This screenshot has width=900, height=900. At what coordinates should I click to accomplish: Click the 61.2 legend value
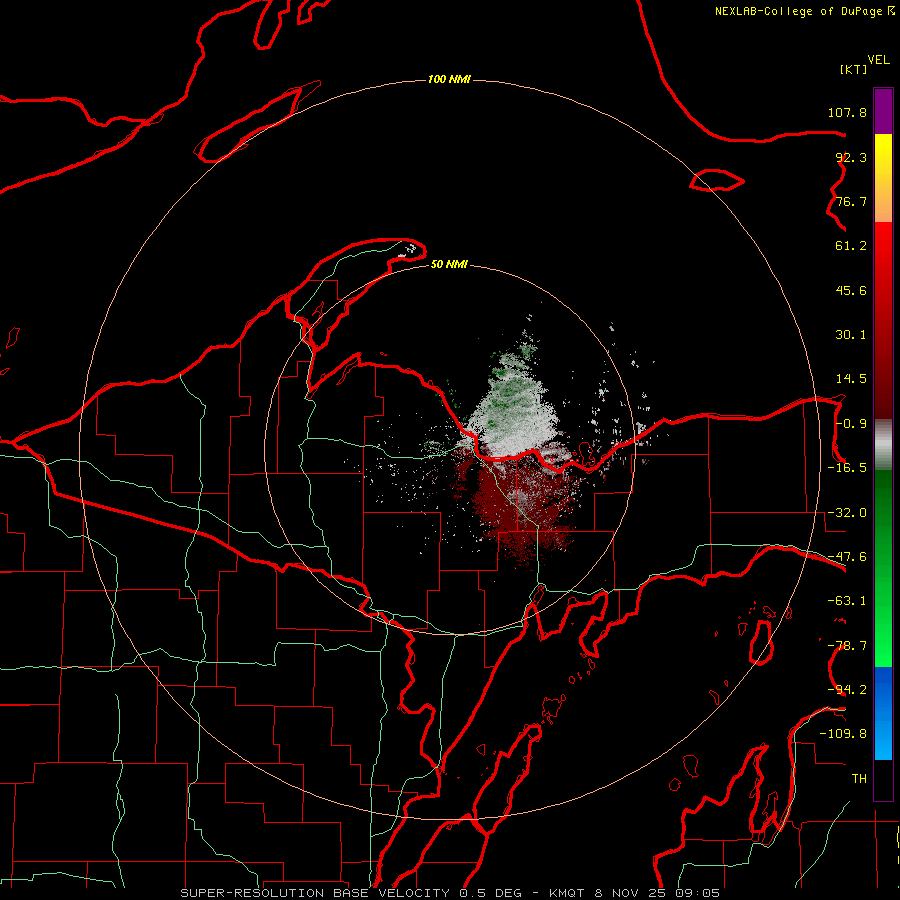coord(851,246)
